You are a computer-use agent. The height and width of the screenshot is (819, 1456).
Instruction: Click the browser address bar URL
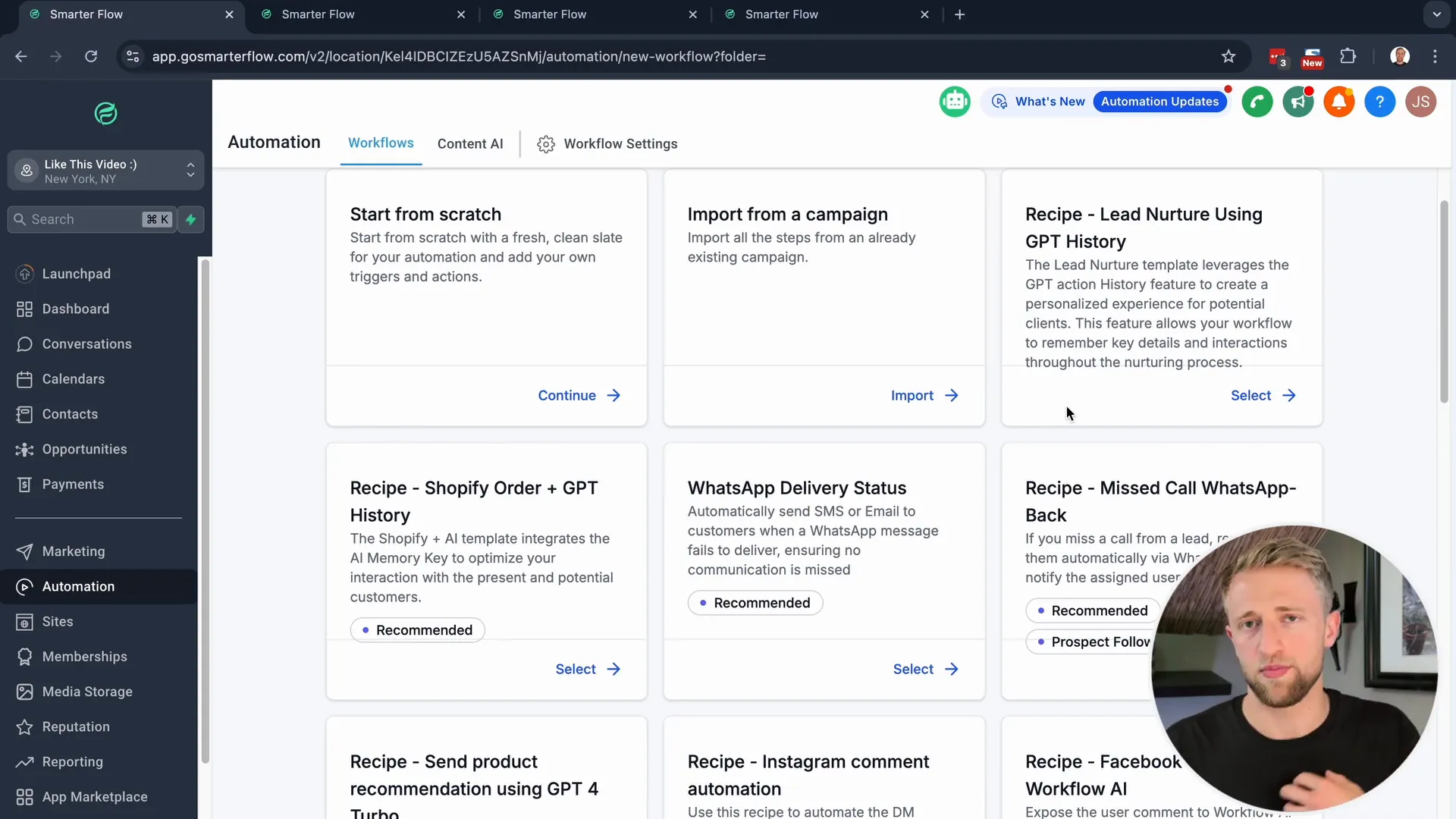tap(459, 57)
